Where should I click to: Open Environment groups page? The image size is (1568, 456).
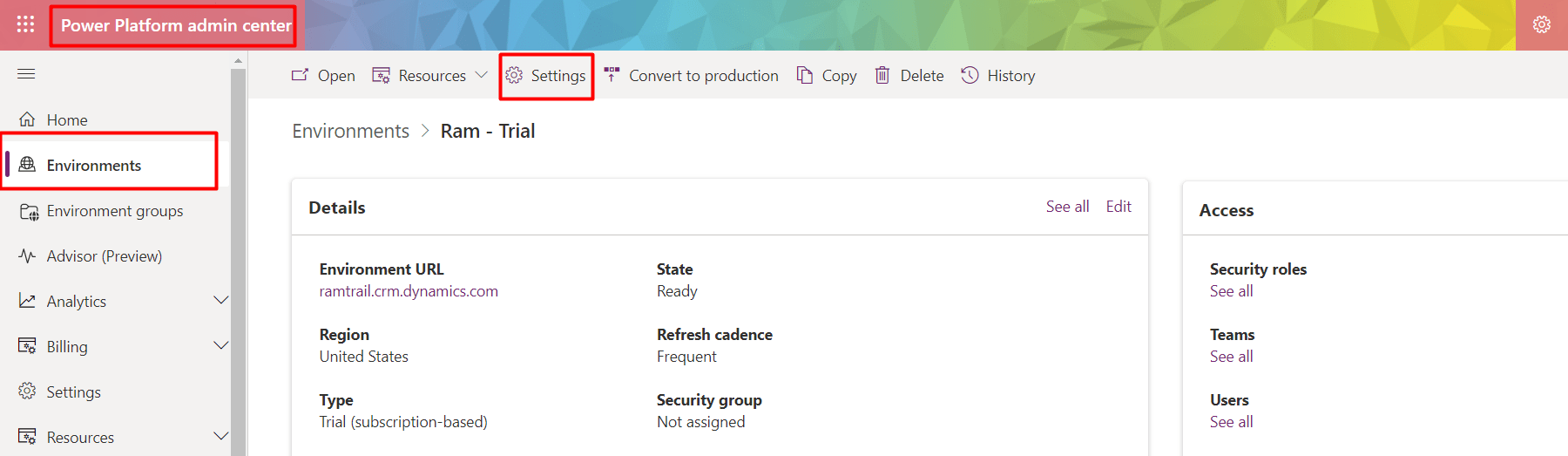pos(116,211)
